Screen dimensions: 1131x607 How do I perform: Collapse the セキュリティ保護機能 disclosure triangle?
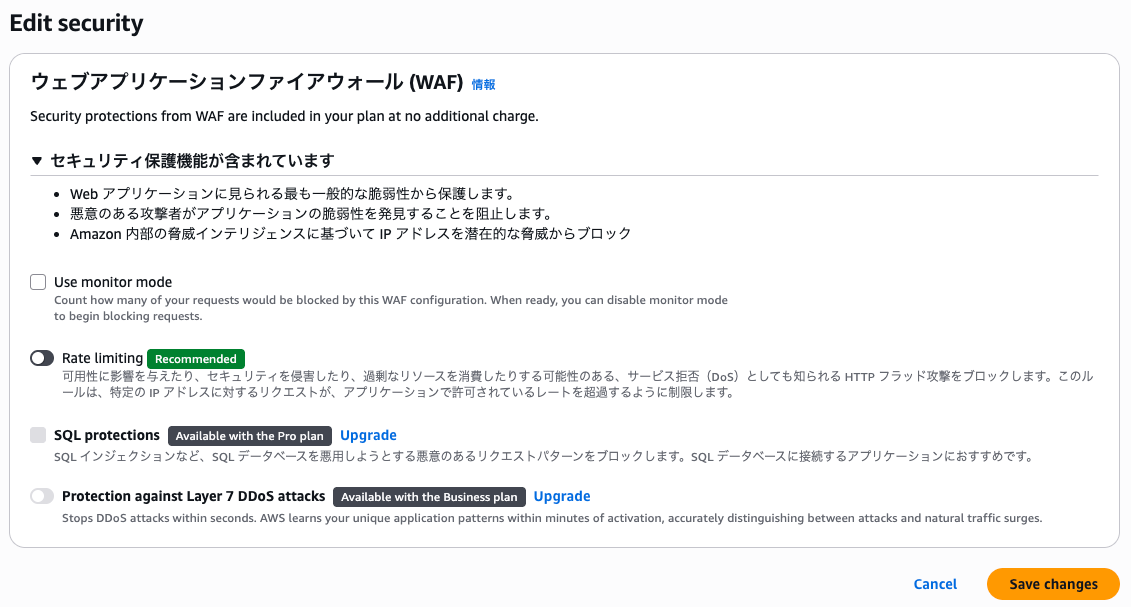(37, 161)
